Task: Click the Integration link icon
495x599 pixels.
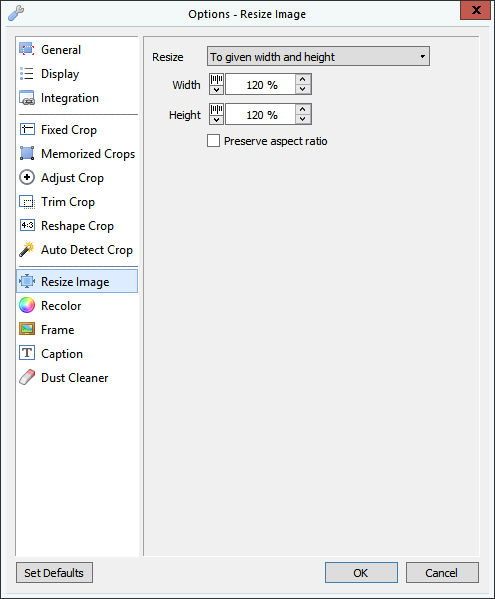Action: click(x=27, y=98)
